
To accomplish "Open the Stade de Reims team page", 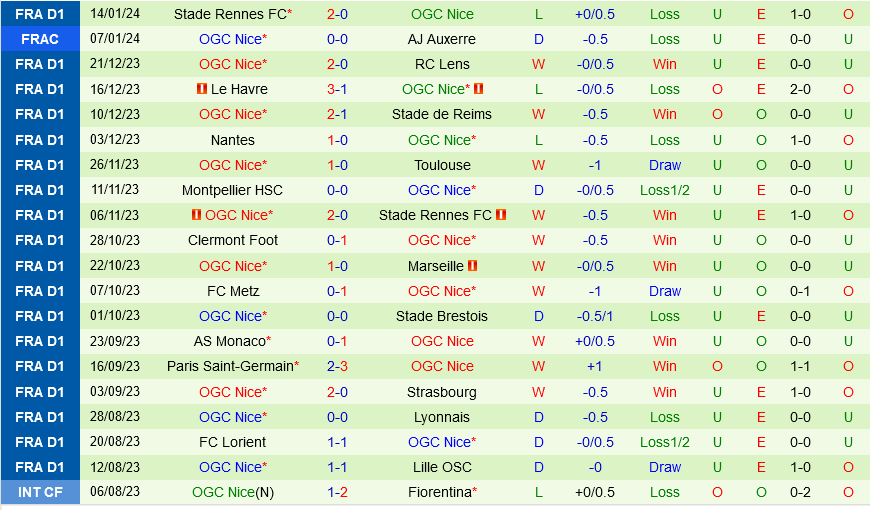I will tap(442, 114).
